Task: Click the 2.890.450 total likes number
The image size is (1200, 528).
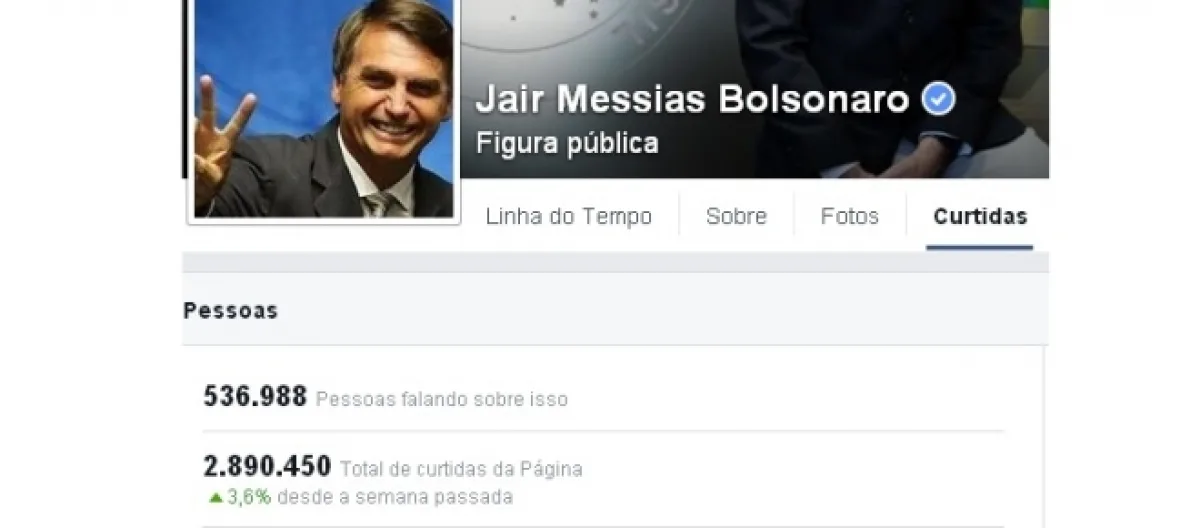Action: (x=267, y=466)
